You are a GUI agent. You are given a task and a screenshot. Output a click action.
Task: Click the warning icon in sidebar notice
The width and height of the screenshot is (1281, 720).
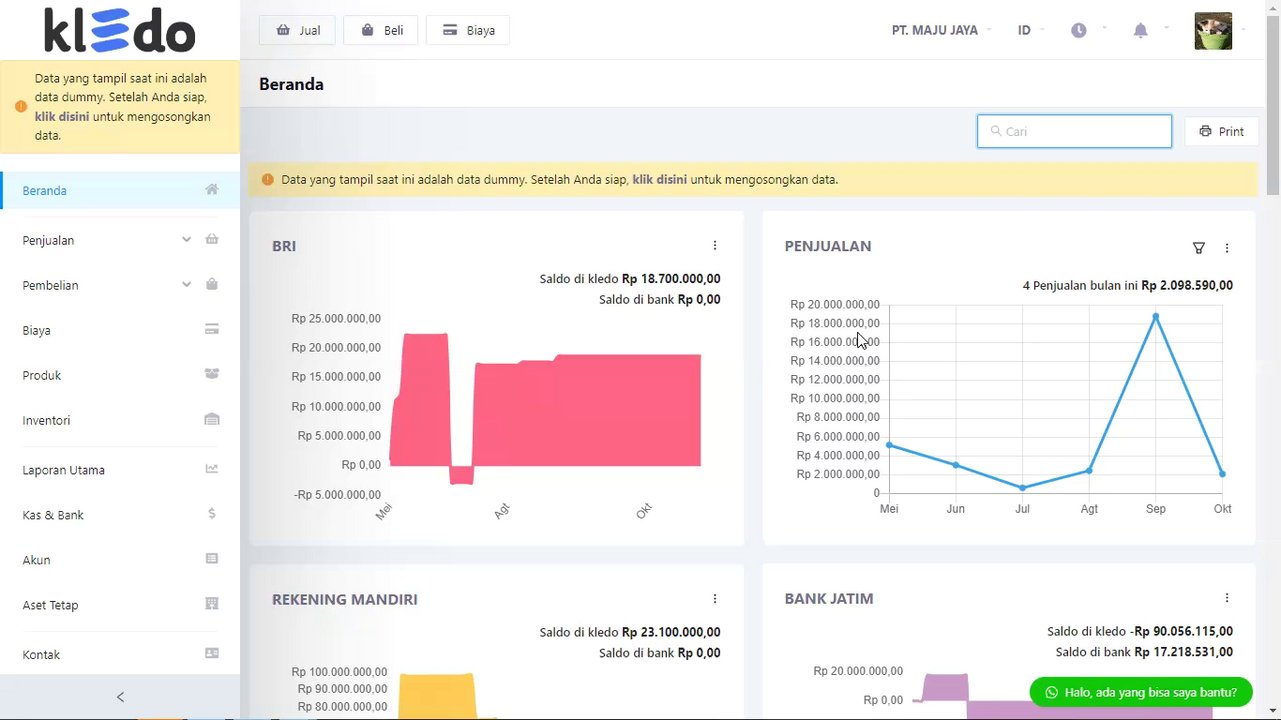[21, 106]
